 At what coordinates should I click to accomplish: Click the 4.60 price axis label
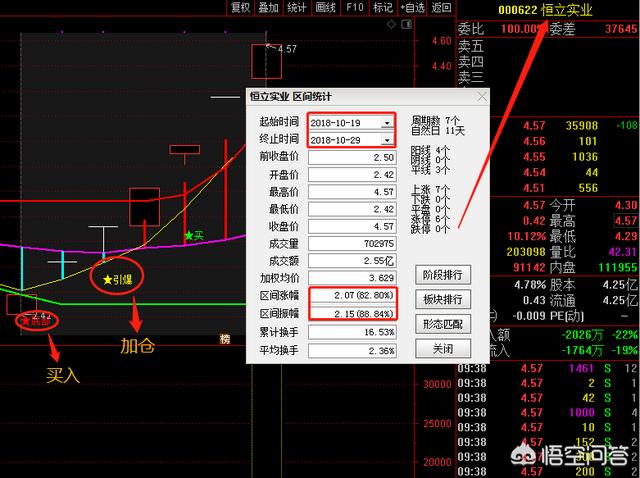point(442,41)
